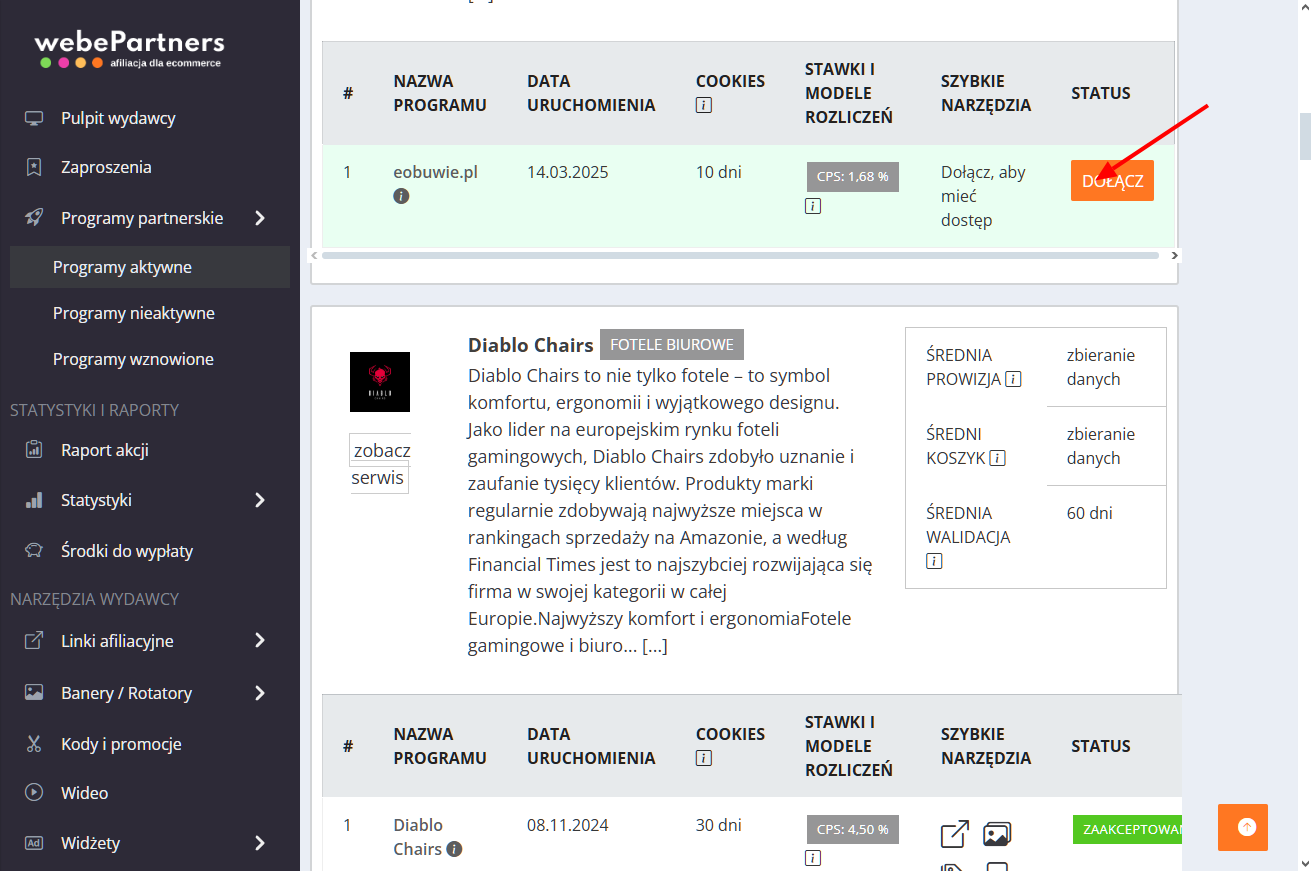Viewport: 1313px width, 871px height.
Task: Expand Widżety submenu chevron
Action: pos(260,843)
